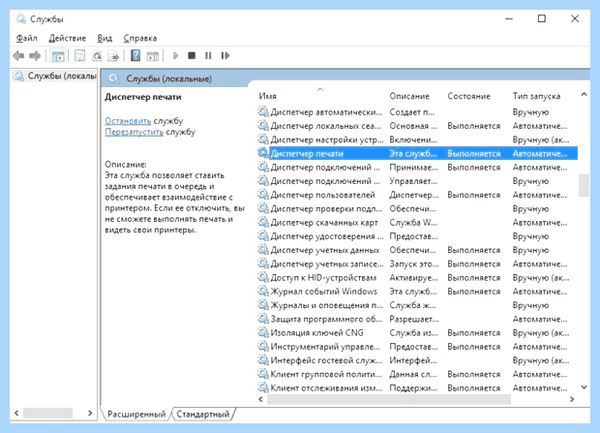Select the Диспетчер автоматически... service

tap(417, 112)
